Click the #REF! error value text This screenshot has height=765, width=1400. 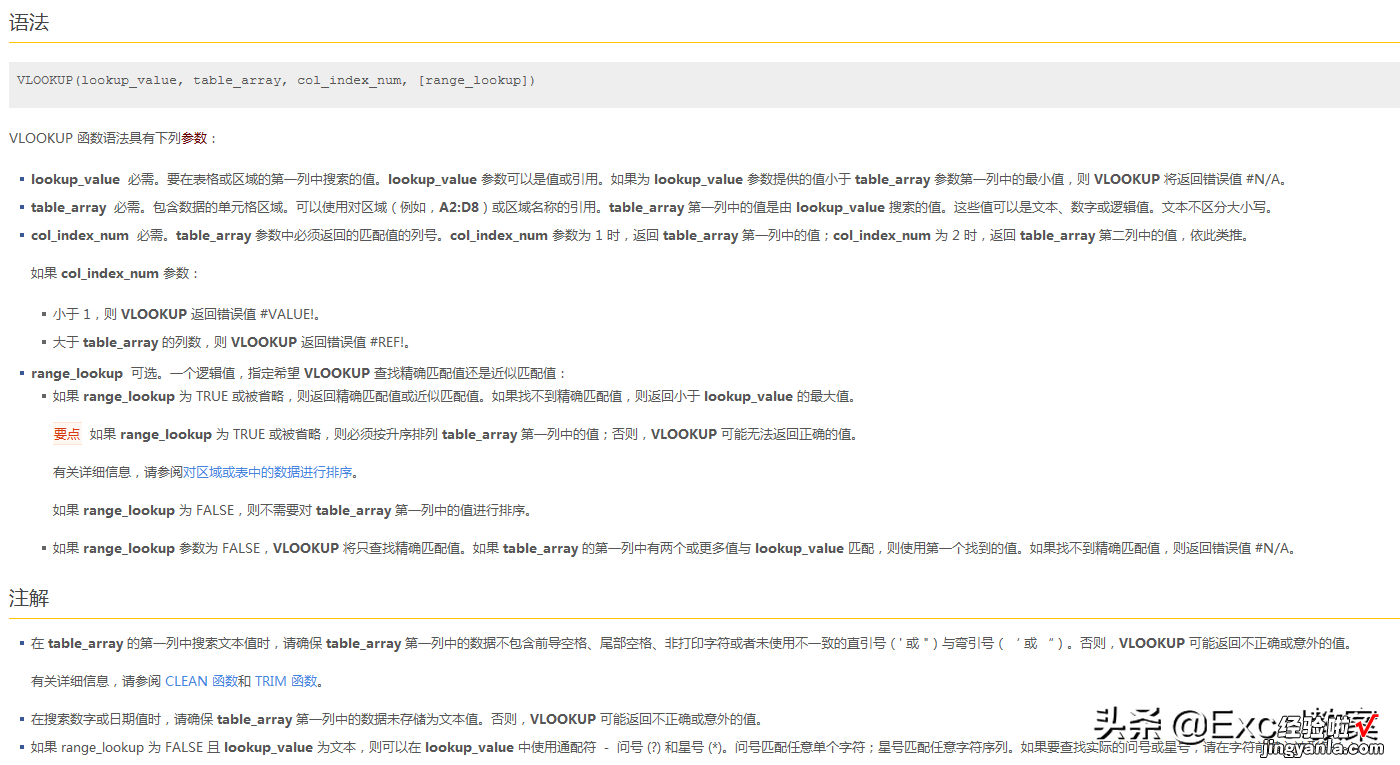pos(390,342)
